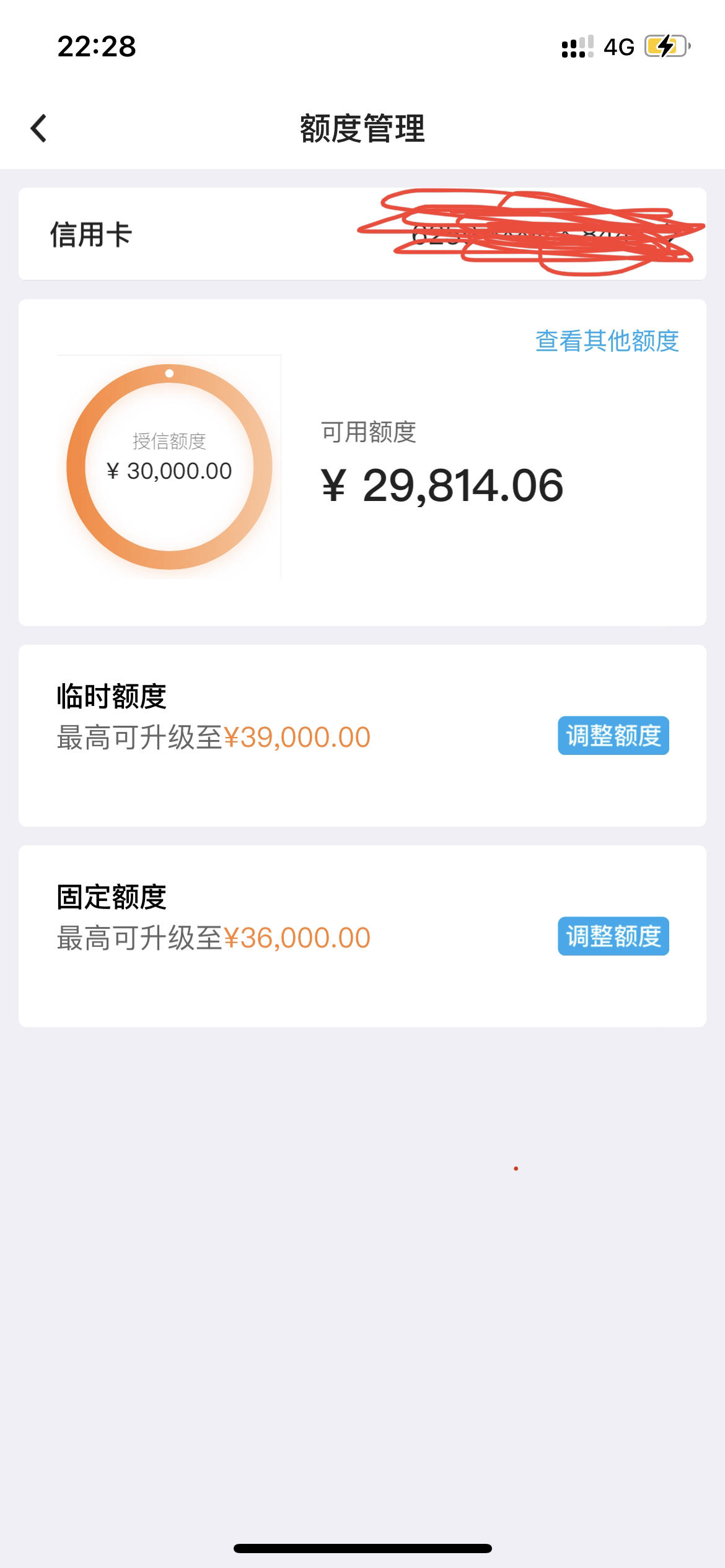Image resolution: width=725 pixels, height=1568 pixels.
Task: Tap the white dot on the ring
Action: click(x=169, y=373)
